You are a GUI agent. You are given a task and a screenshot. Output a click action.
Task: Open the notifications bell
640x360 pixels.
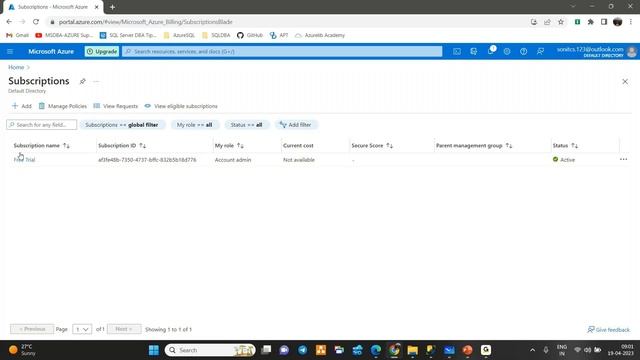click(491, 51)
